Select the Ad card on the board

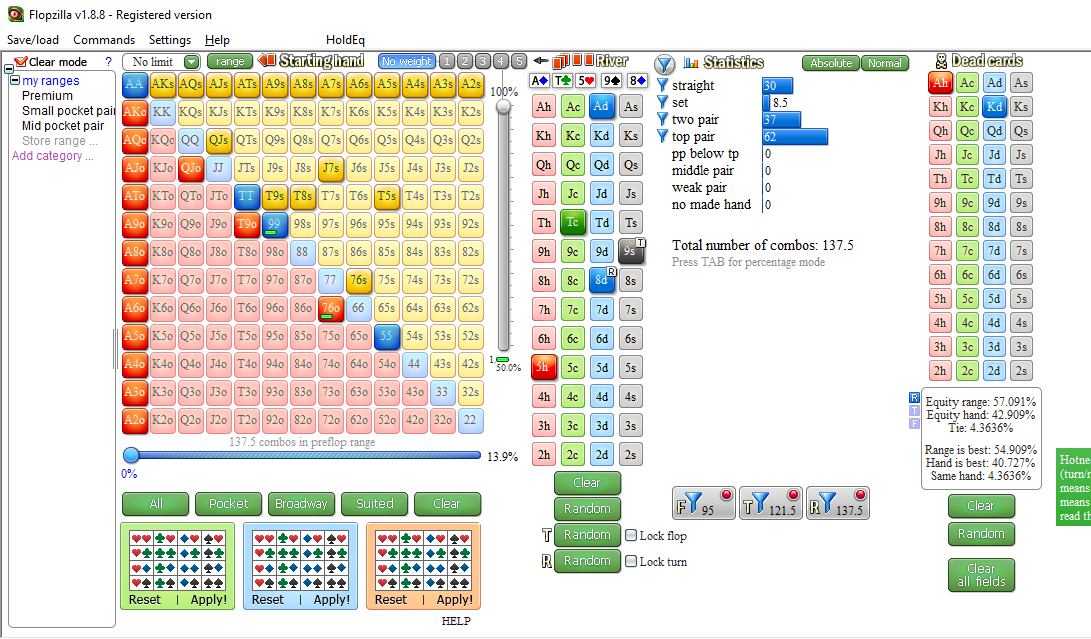[x=601, y=106]
